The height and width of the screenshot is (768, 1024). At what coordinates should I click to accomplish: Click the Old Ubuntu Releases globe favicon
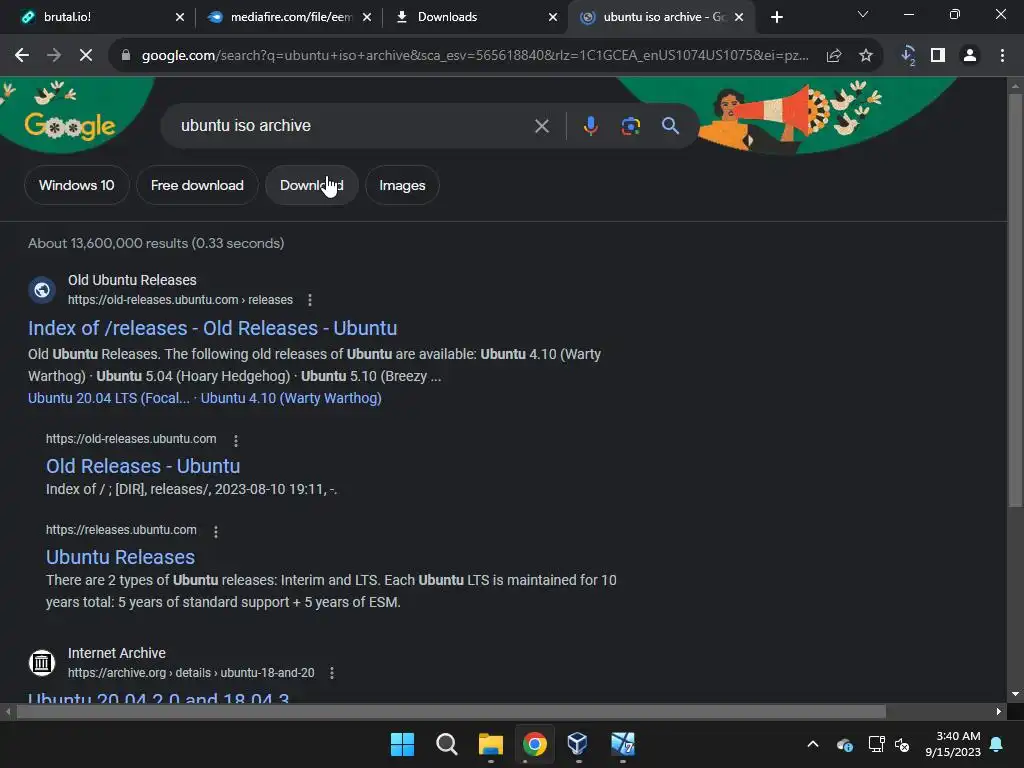pos(42,289)
